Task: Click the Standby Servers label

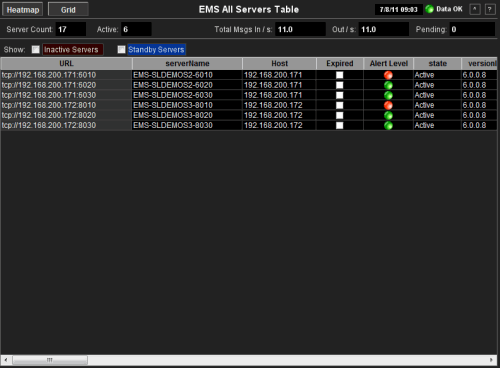Action: pos(156,50)
